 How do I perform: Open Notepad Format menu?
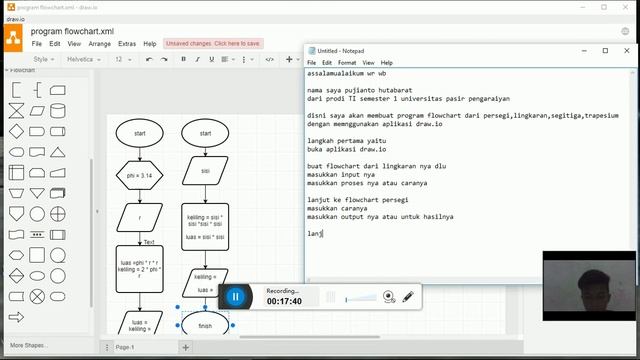347,63
